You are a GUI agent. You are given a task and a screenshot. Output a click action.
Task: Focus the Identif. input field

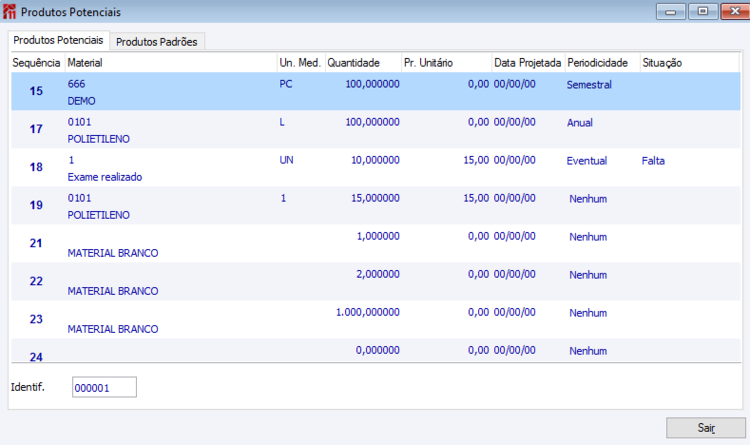104,387
